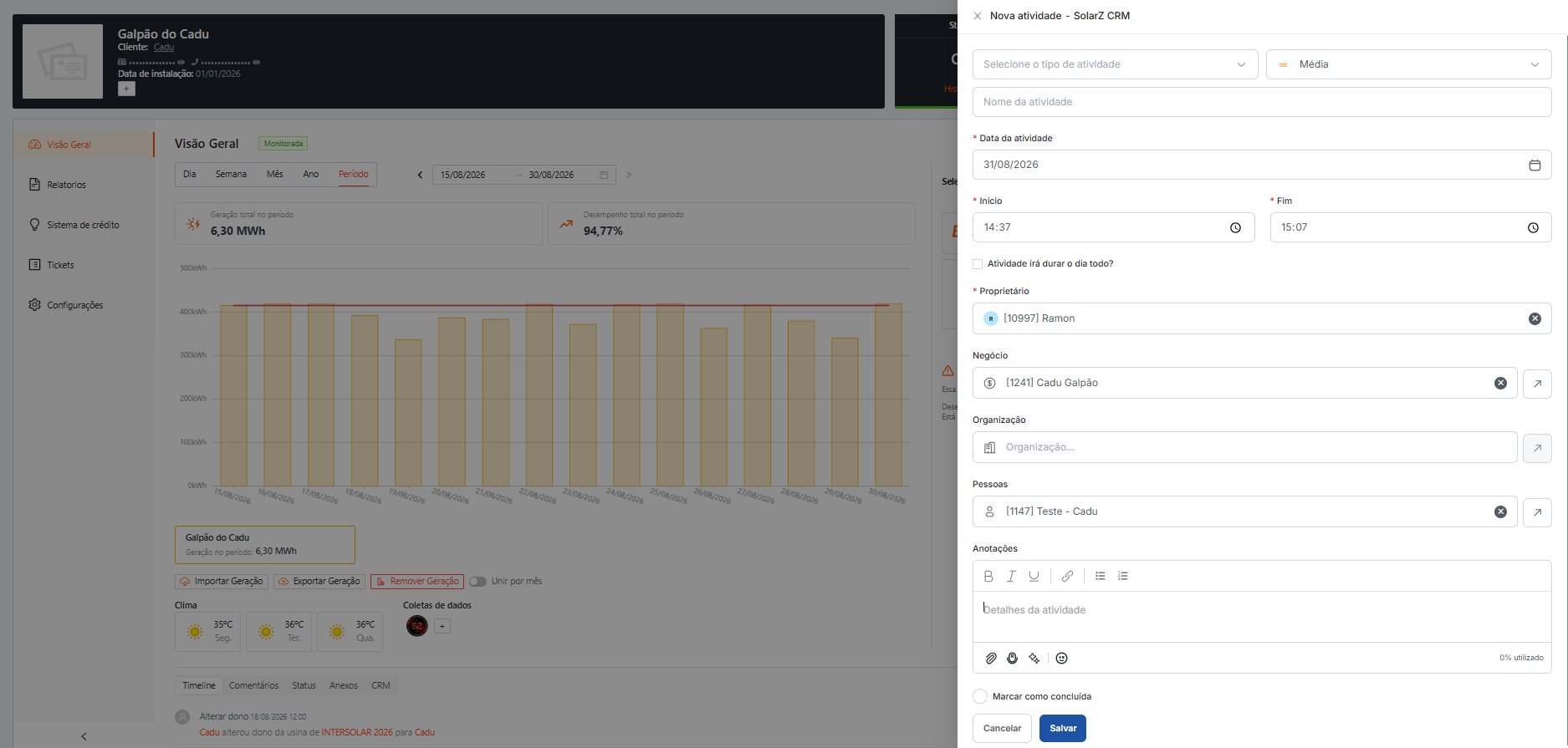Switch to the Status tab

pyautogui.click(x=304, y=685)
